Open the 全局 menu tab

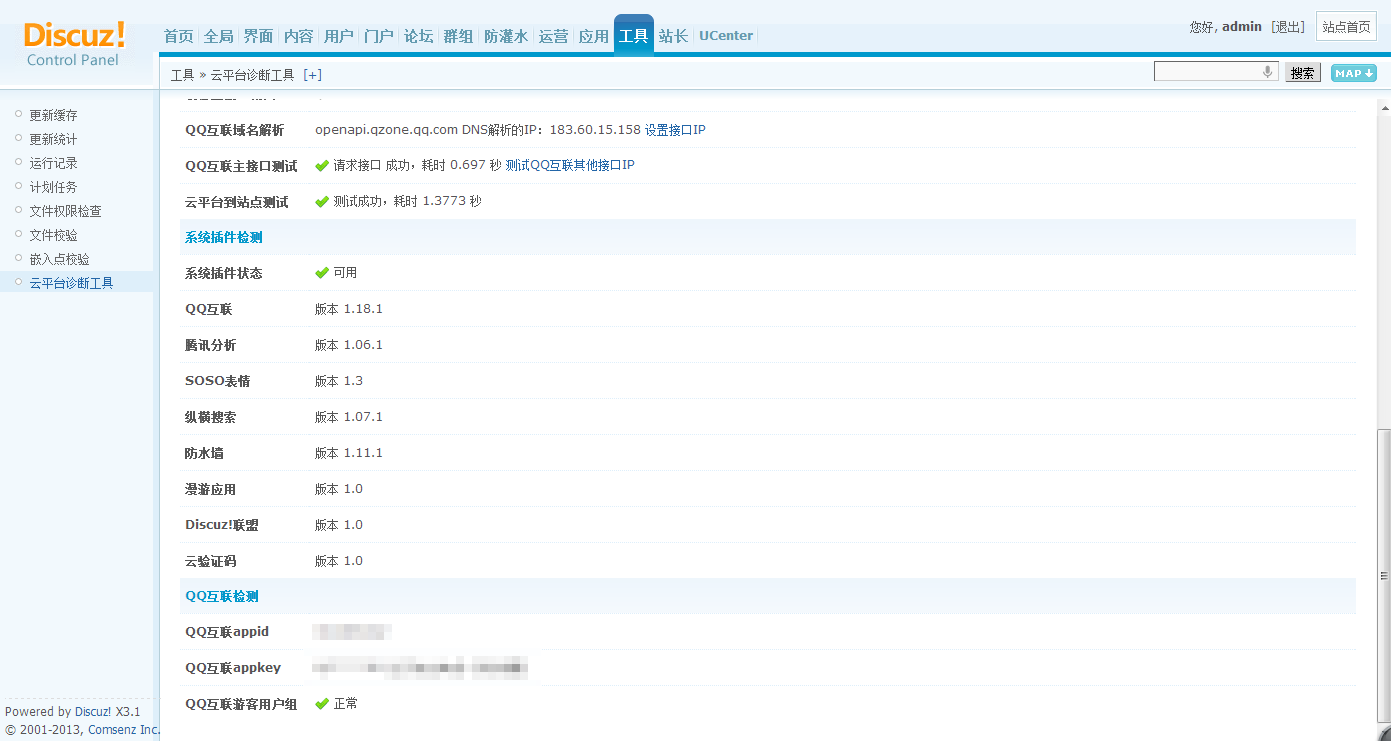219,36
